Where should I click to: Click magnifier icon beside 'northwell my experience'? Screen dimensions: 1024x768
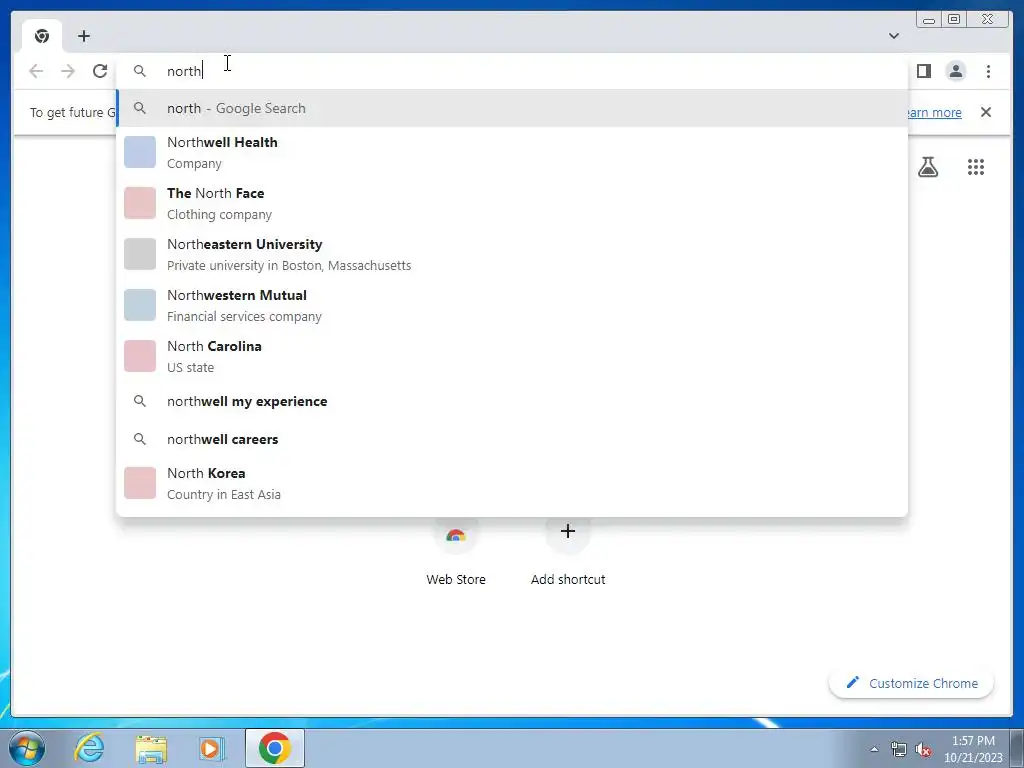(x=140, y=401)
